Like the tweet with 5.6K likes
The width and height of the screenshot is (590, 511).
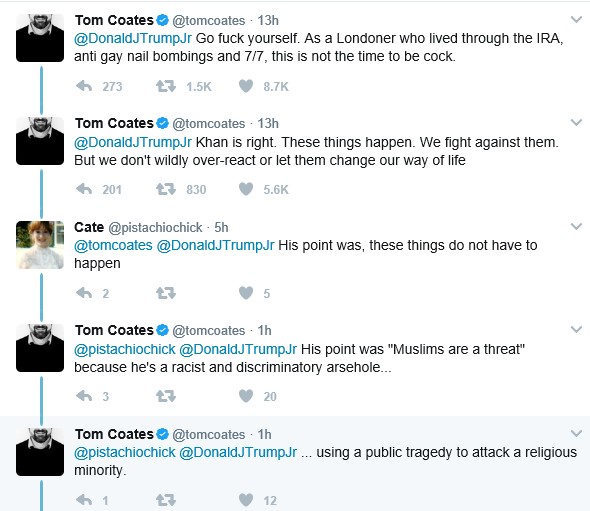click(246, 189)
